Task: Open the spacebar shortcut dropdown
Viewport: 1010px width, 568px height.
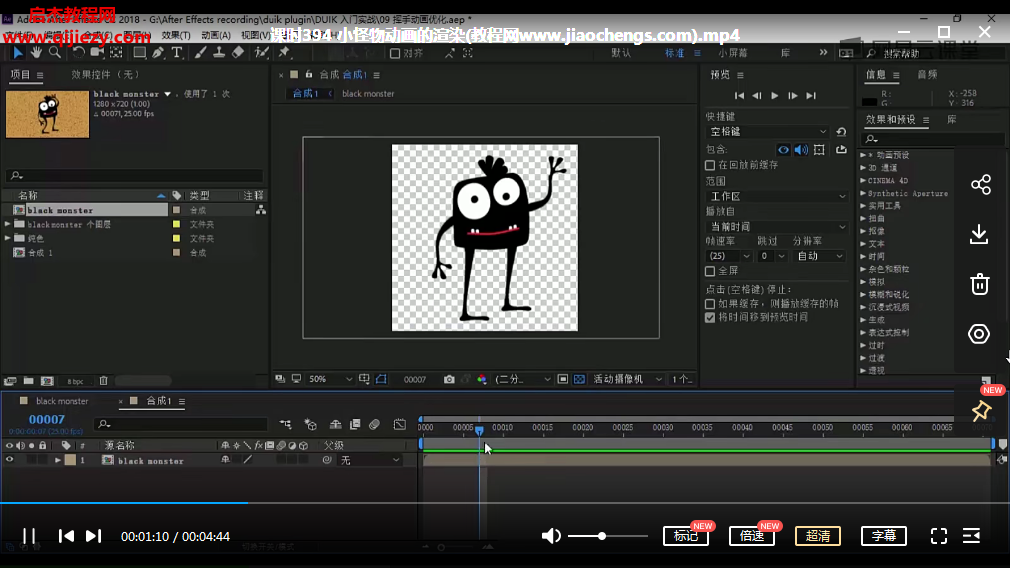Action: [x=767, y=131]
